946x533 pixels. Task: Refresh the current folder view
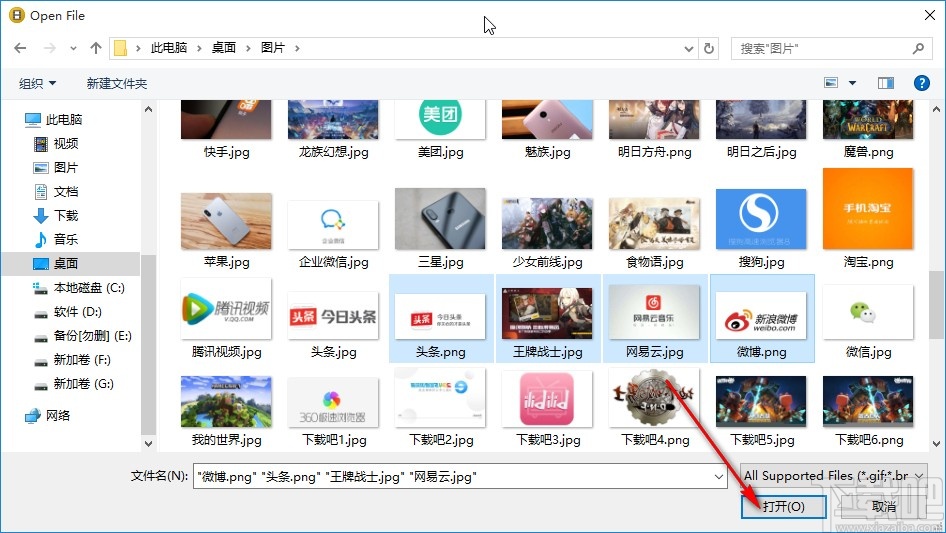tap(710, 48)
